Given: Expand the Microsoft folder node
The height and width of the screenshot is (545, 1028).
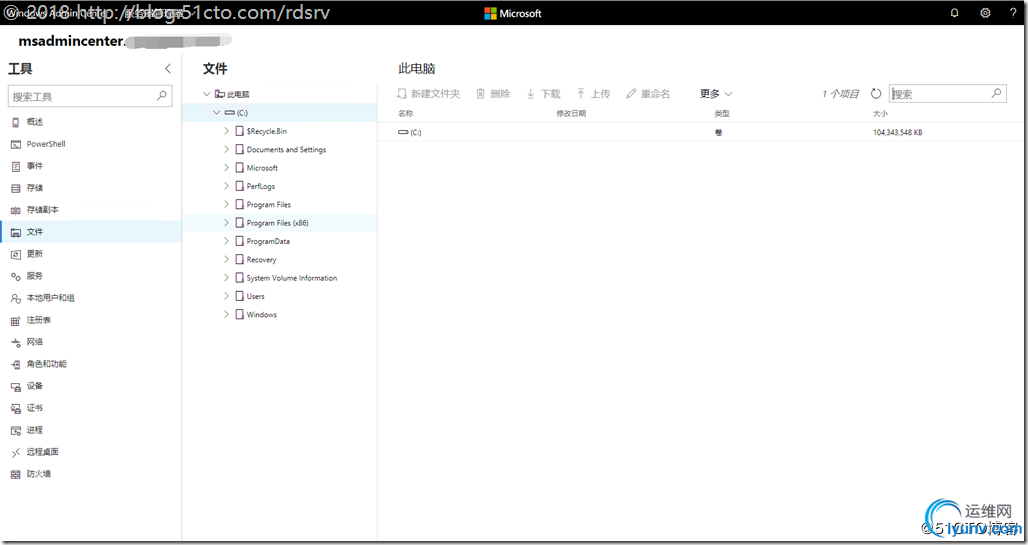Looking at the screenshot, I should 227,168.
